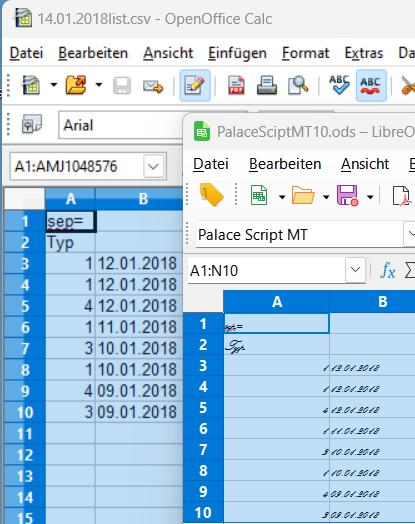Click script-font Typ cell A2 in LibreOffice
Screen dimensions: 415x524
point(277,345)
